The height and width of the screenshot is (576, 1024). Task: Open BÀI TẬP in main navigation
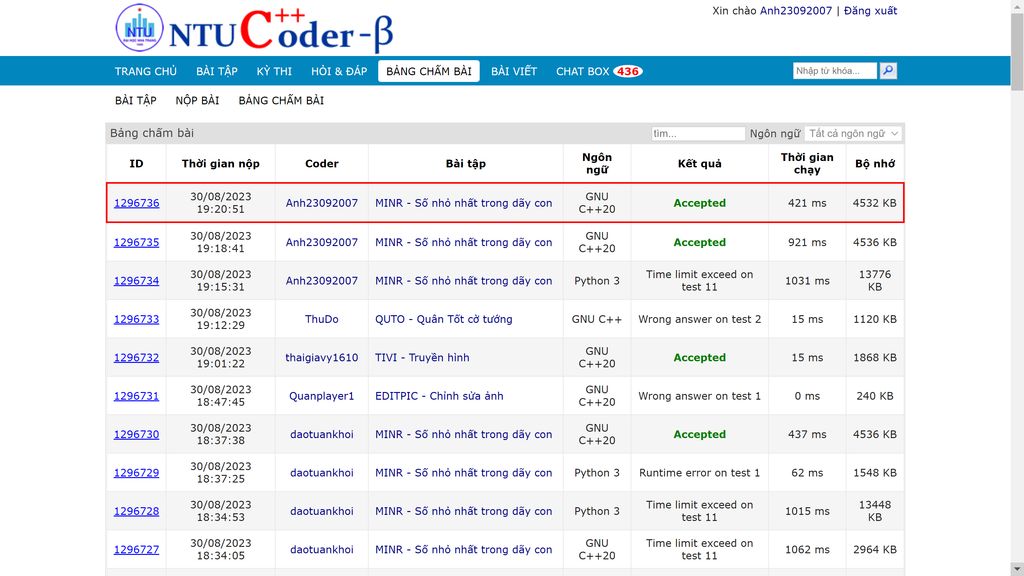click(x=217, y=71)
